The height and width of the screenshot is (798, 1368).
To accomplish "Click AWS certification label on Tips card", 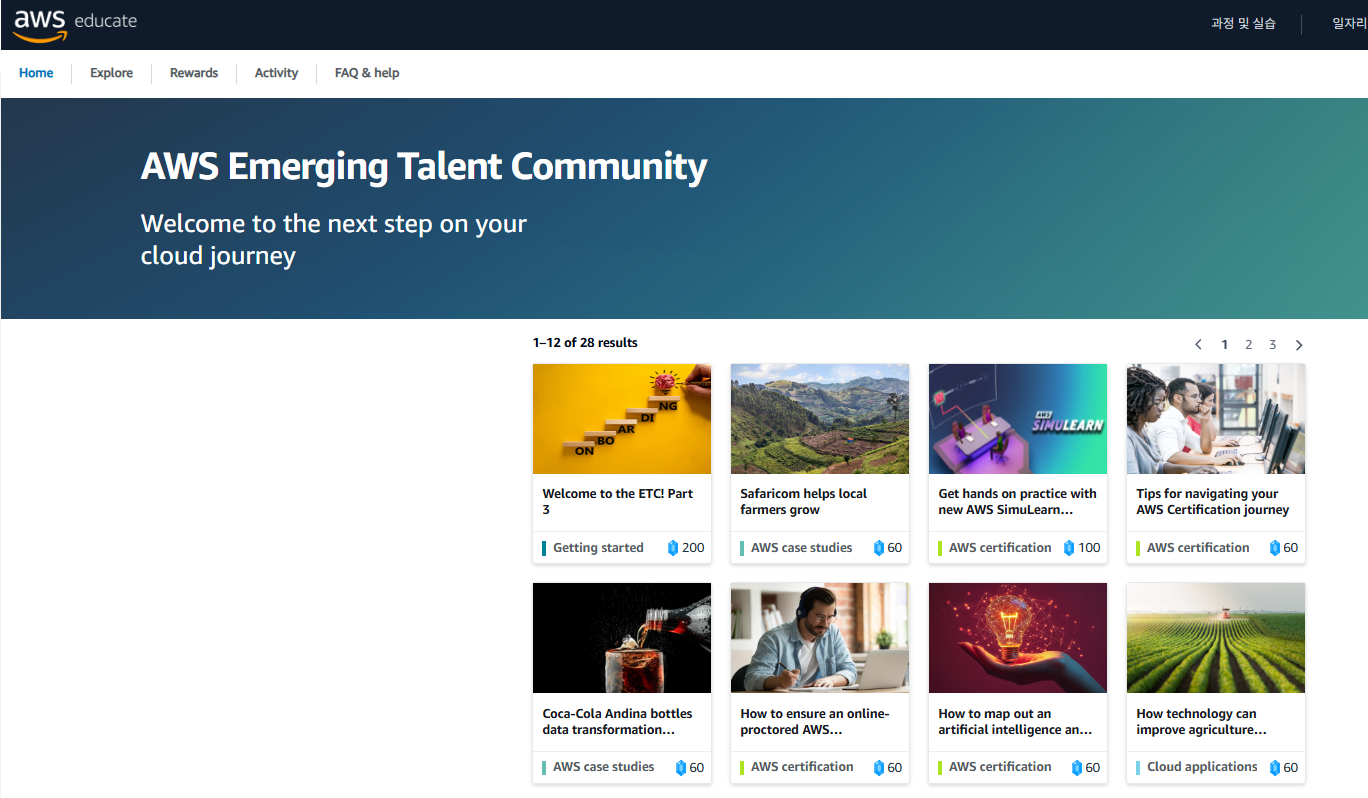I will [1198, 548].
